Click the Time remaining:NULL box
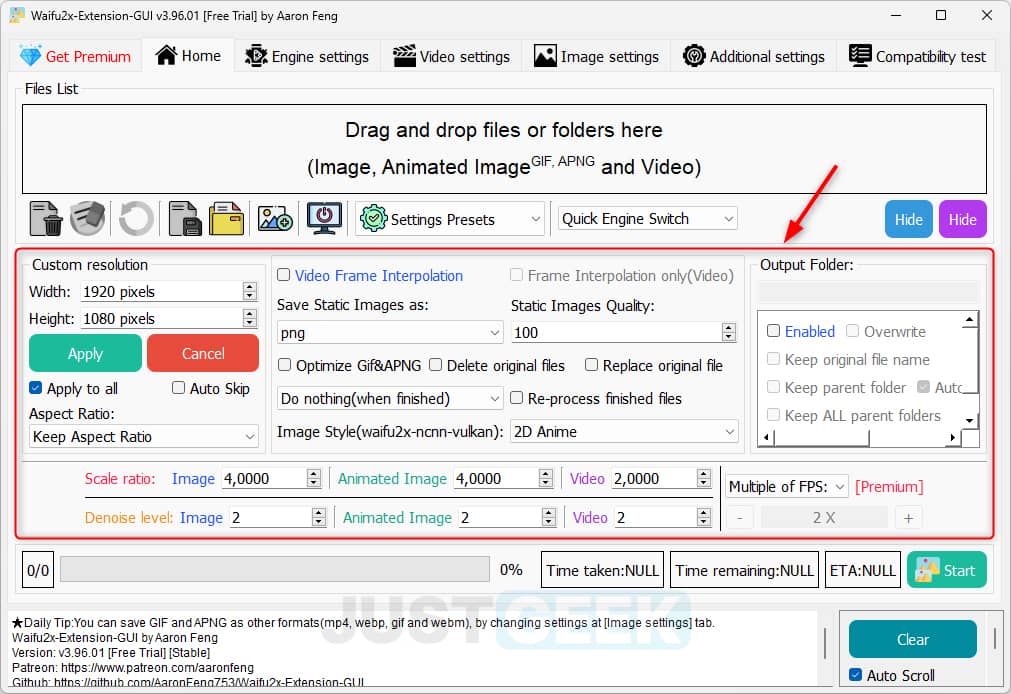Image resolution: width=1011 pixels, height=694 pixels. [744, 570]
